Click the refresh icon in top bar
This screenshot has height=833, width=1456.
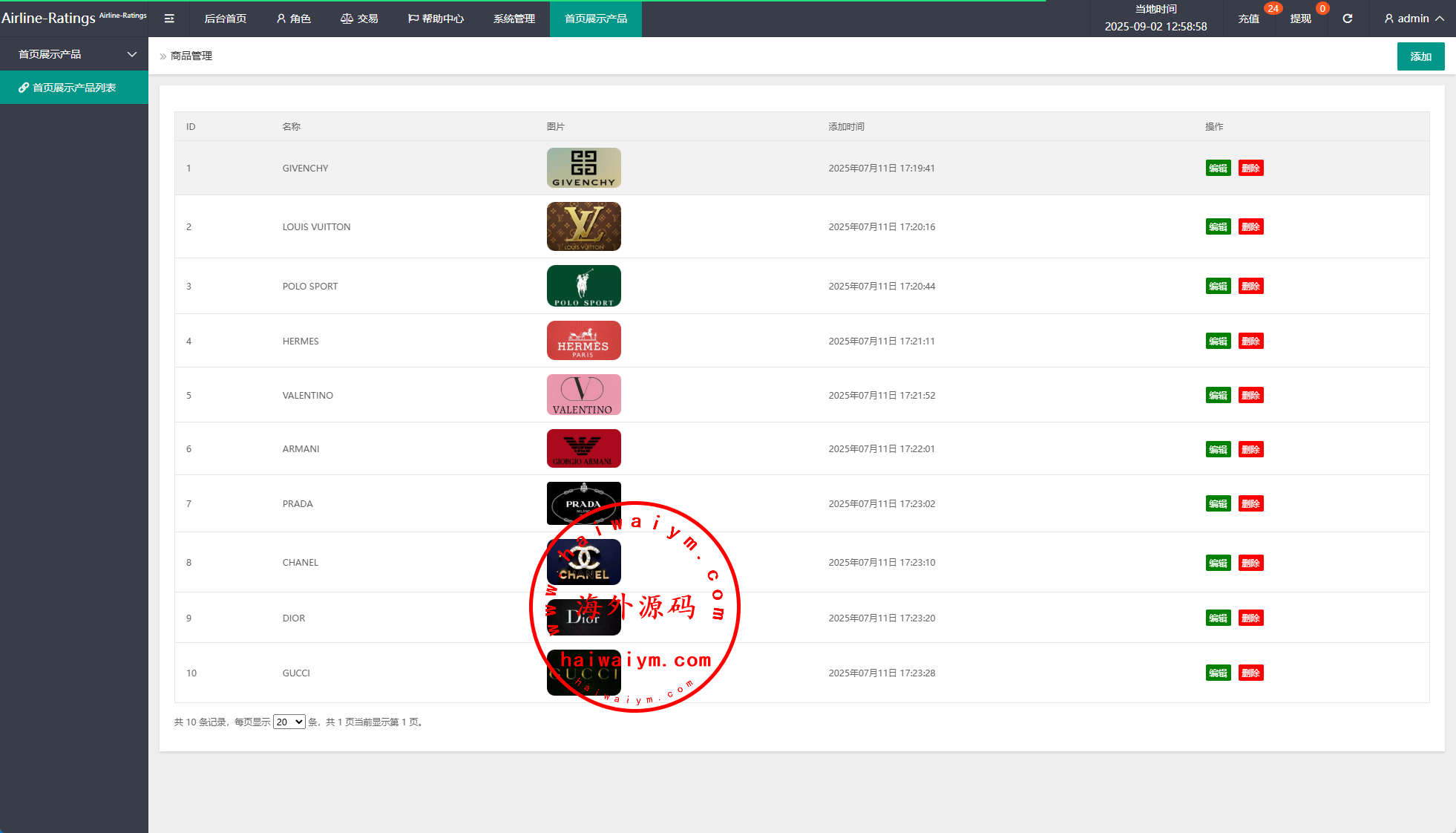coord(1347,19)
